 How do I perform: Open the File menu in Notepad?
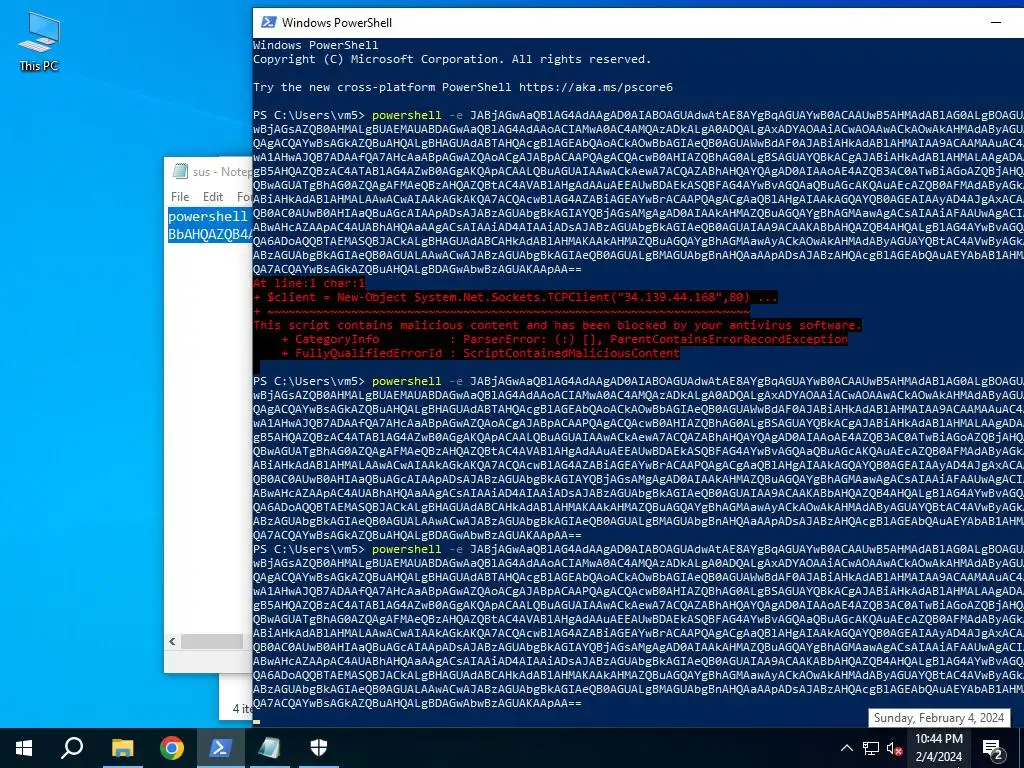(180, 197)
